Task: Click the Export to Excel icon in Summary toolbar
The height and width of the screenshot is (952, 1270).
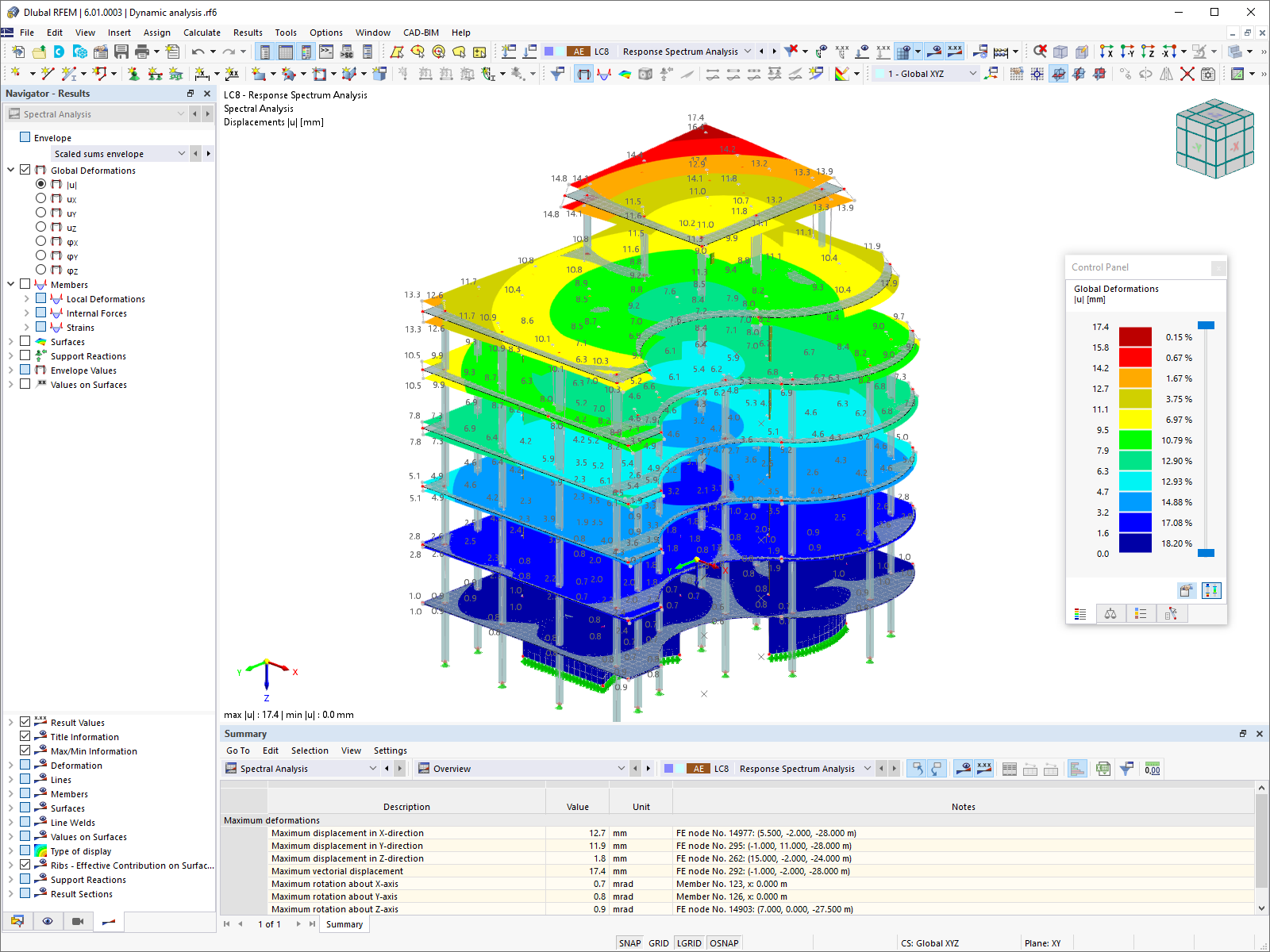Action: pyautogui.click(x=1103, y=768)
